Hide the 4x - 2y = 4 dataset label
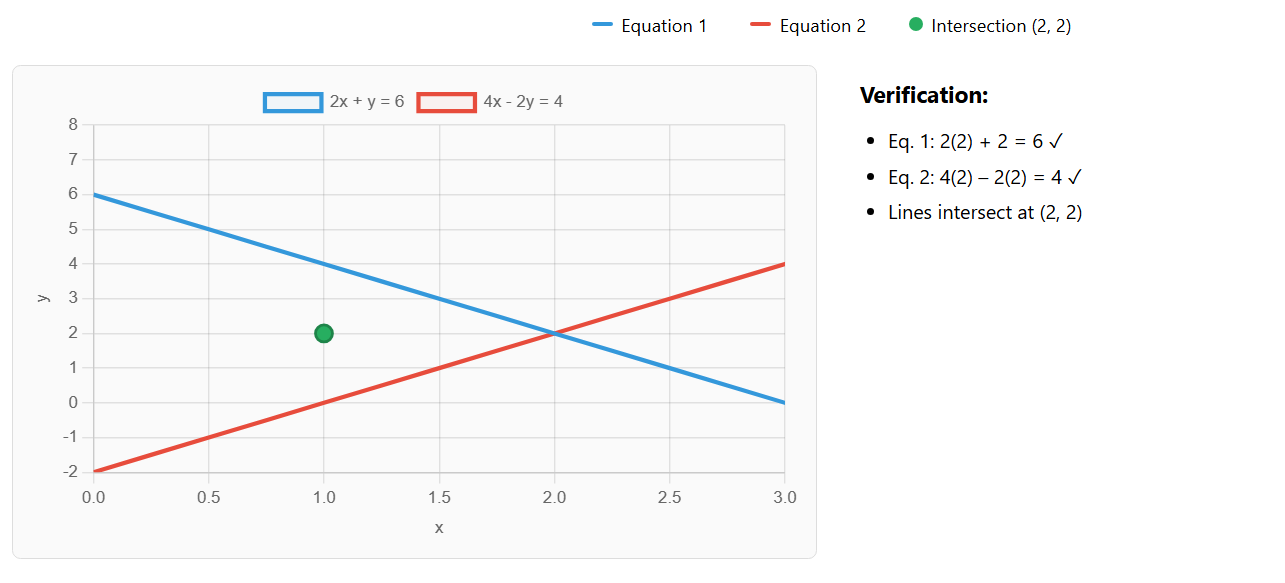The height and width of the screenshot is (583, 1285). click(x=523, y=102)
